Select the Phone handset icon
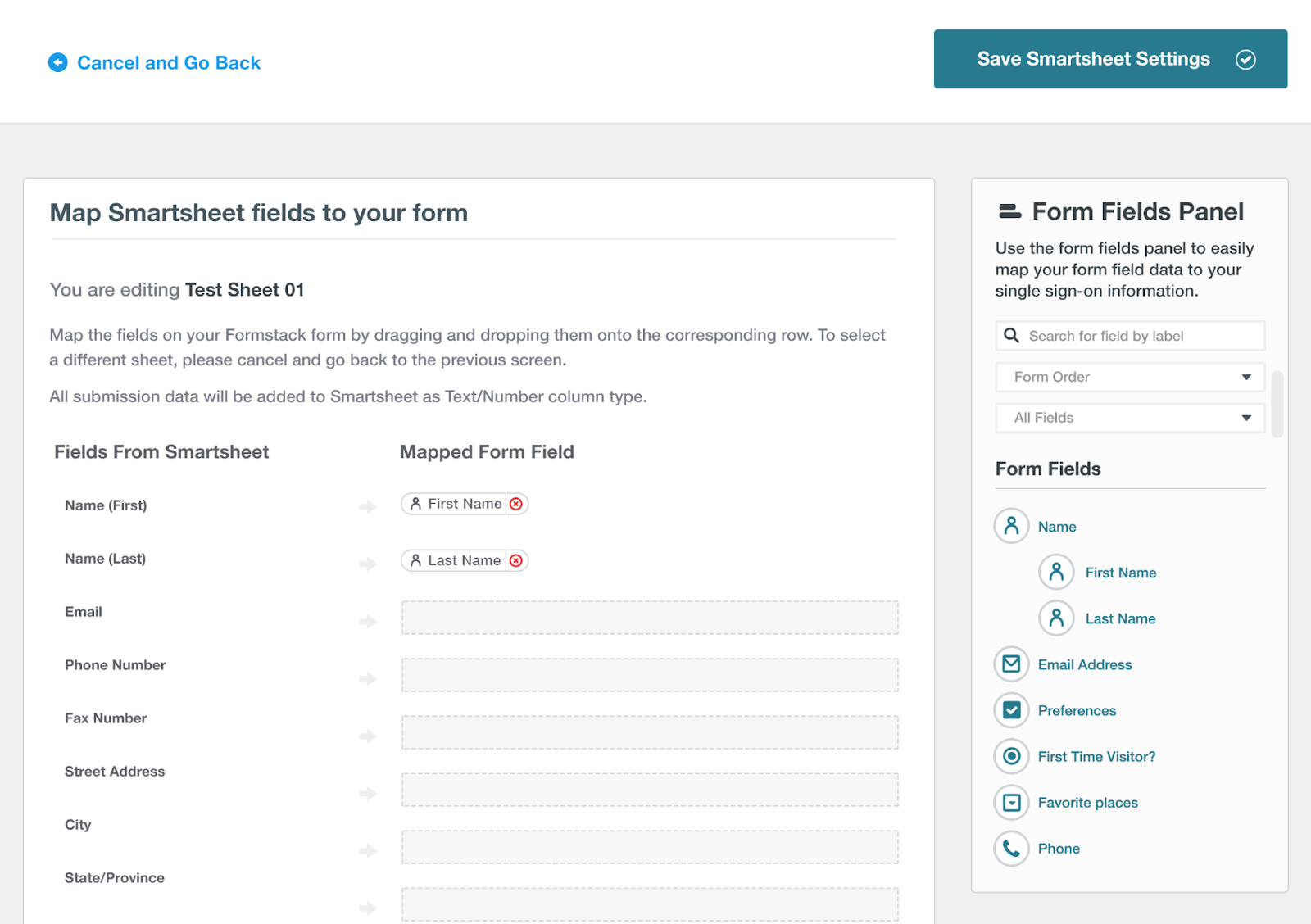 1011,849
